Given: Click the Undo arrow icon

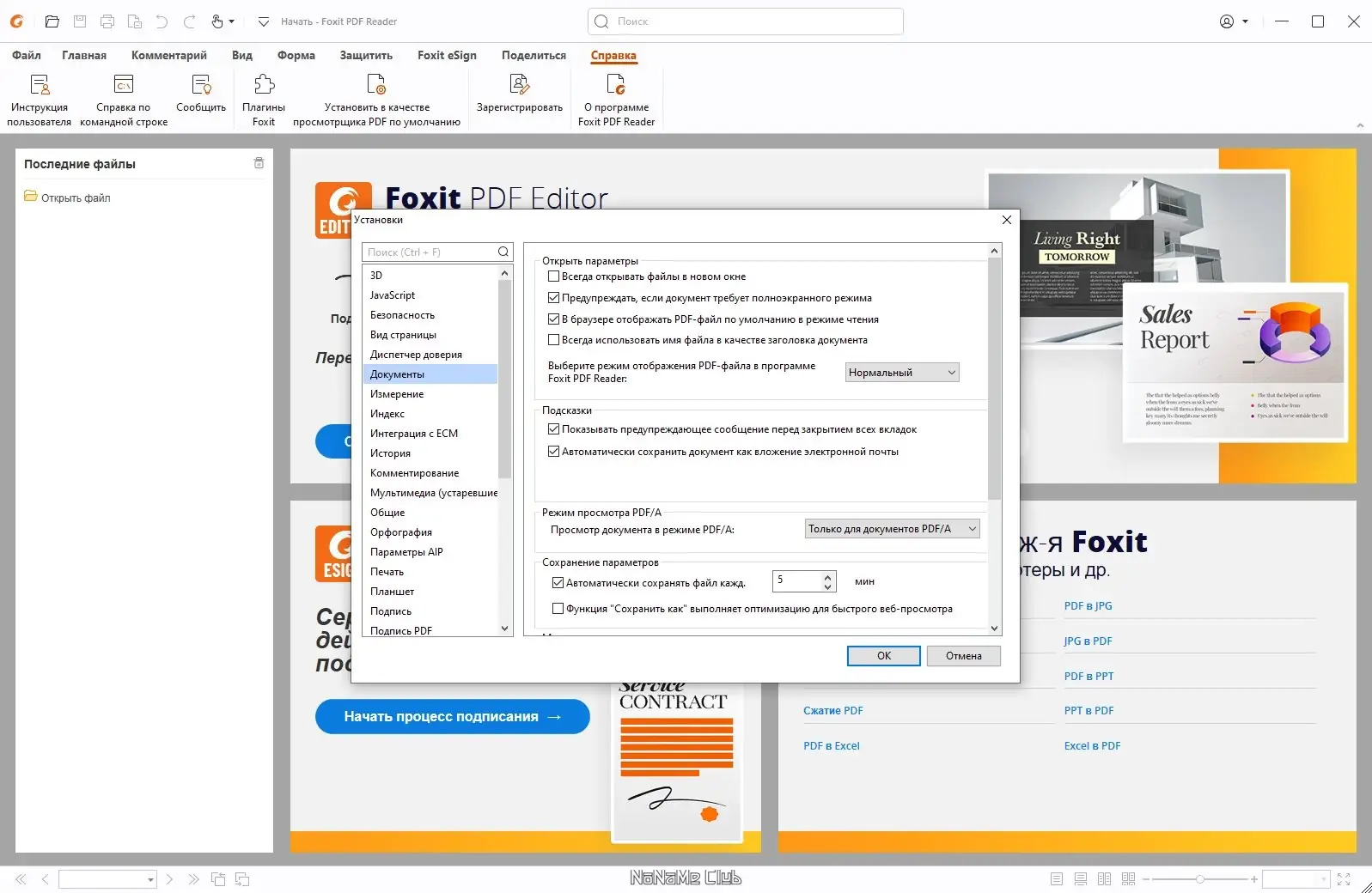Looking at the screenshot, I should tap(162, 21).
